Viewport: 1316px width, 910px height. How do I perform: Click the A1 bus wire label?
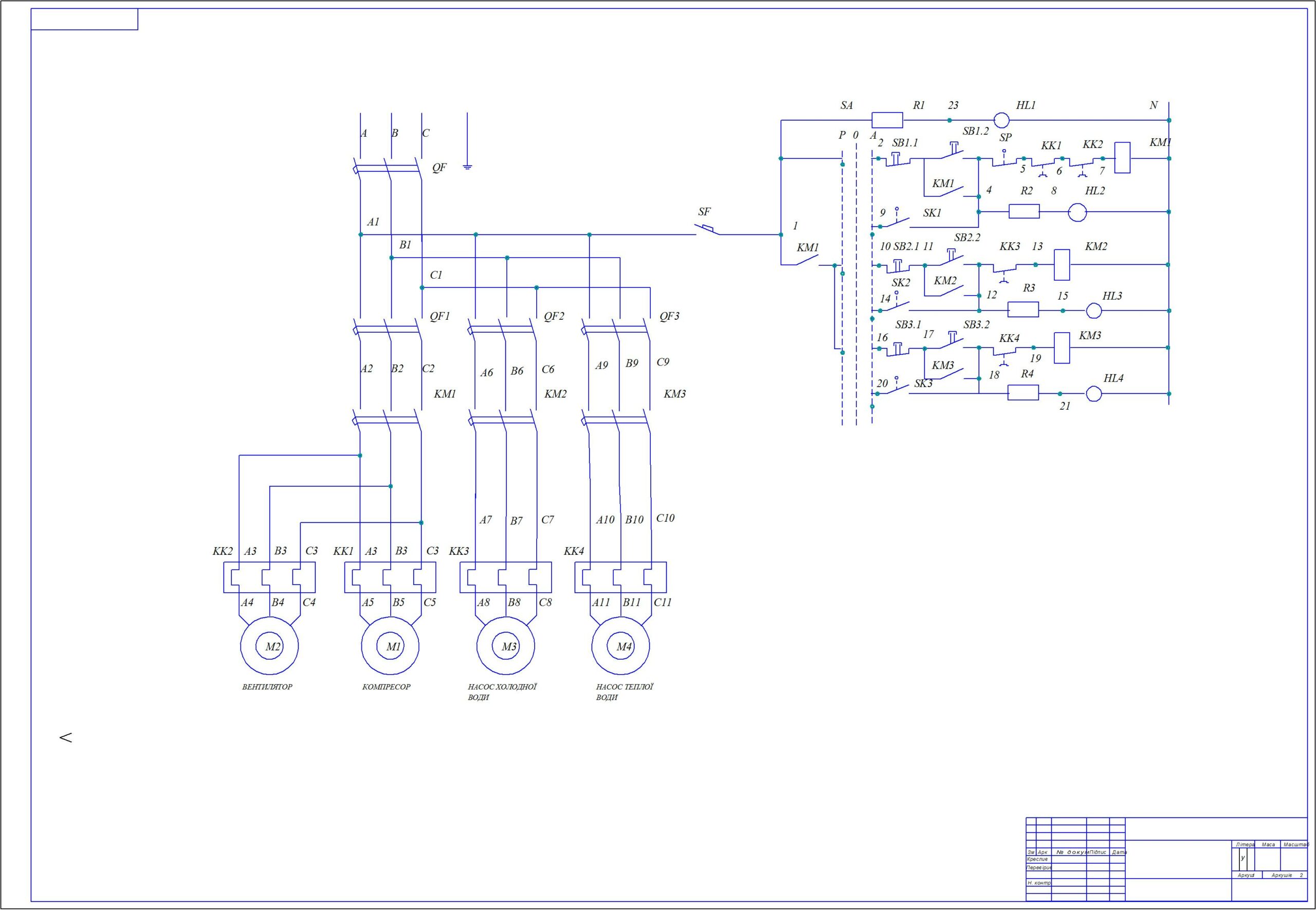tap(373, 223)
